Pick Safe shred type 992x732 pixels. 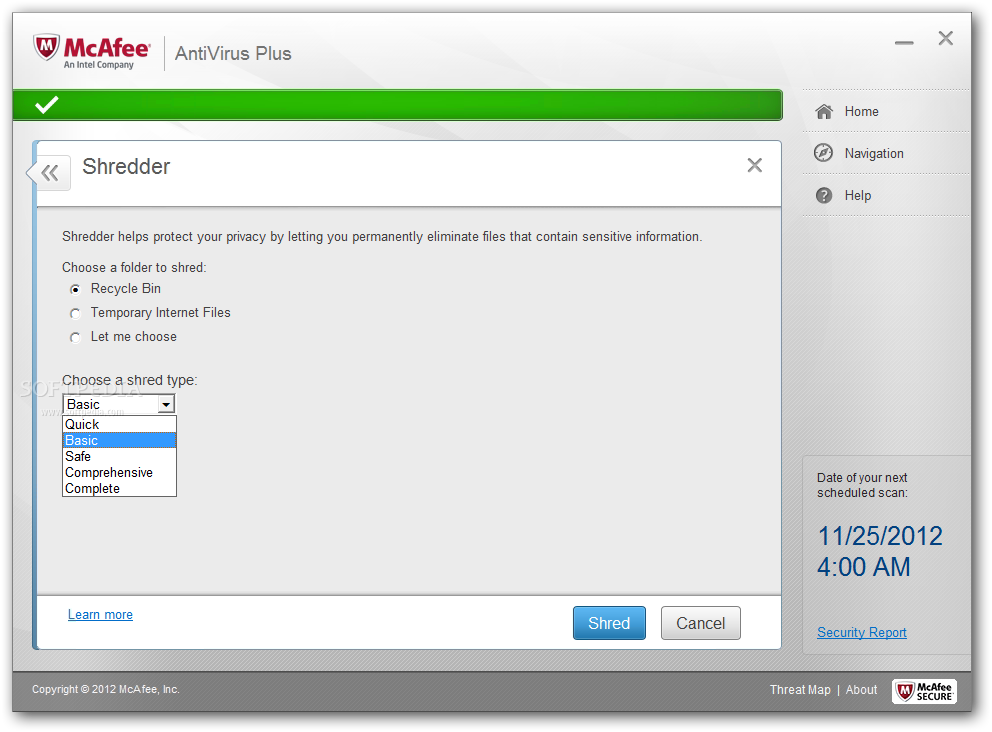[119, 456]
